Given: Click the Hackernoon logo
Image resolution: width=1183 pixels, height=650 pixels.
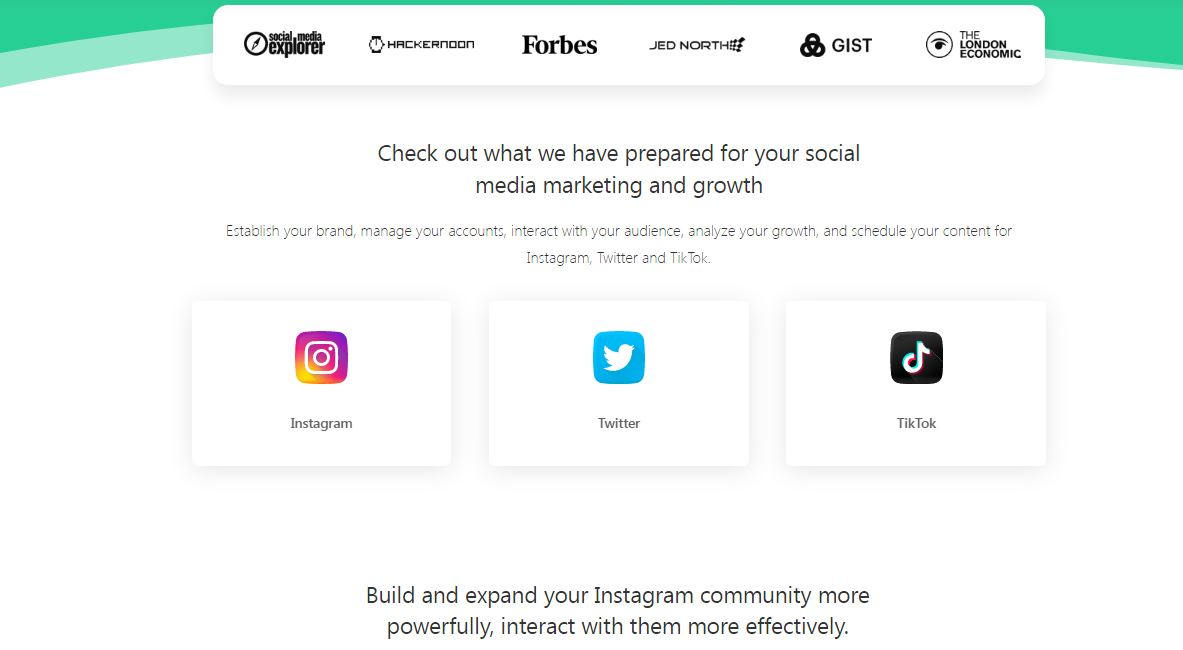Looking at the screenshot, I should (x=421, y=44).
